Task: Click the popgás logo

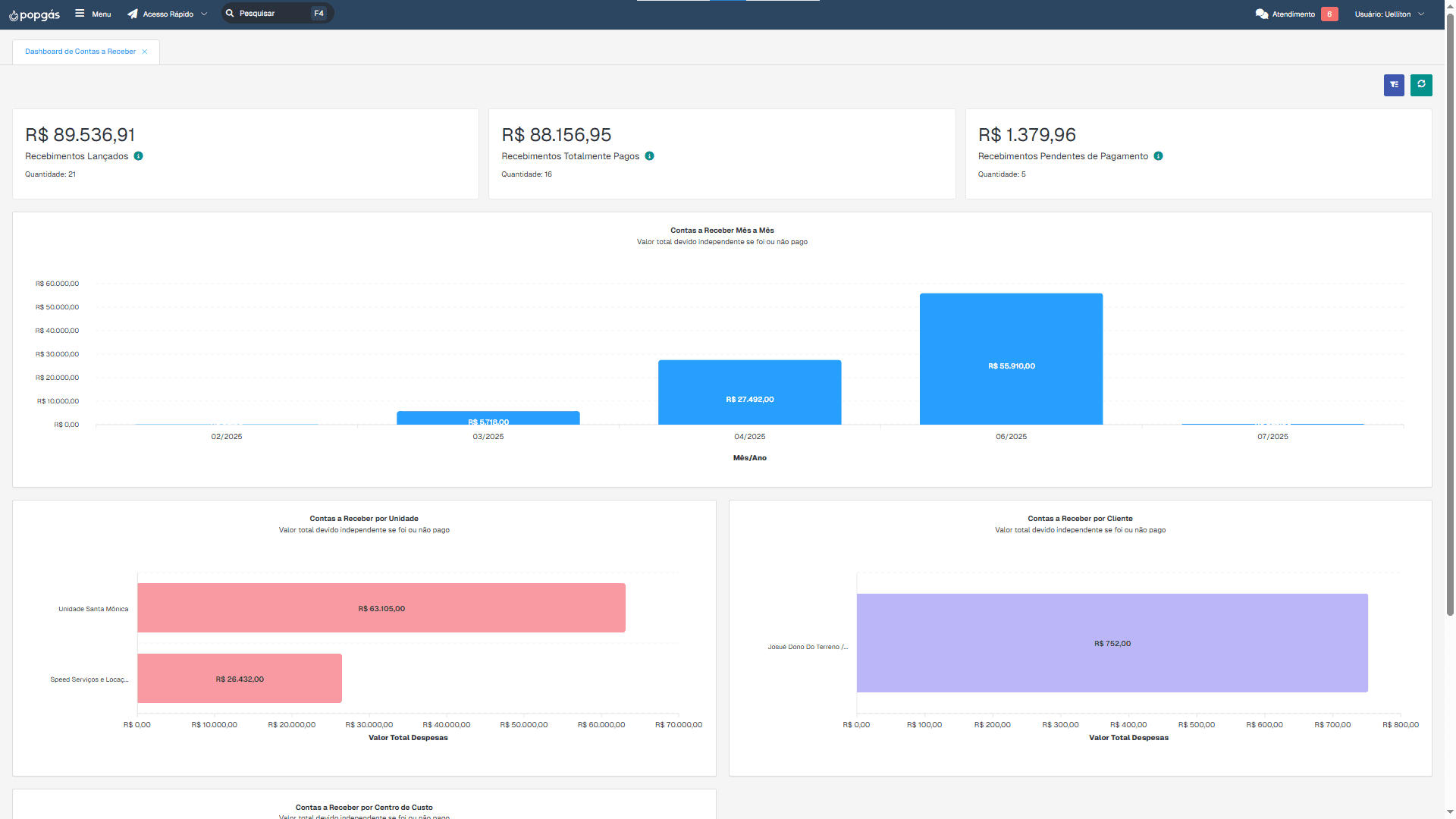Action: (34, 14)
